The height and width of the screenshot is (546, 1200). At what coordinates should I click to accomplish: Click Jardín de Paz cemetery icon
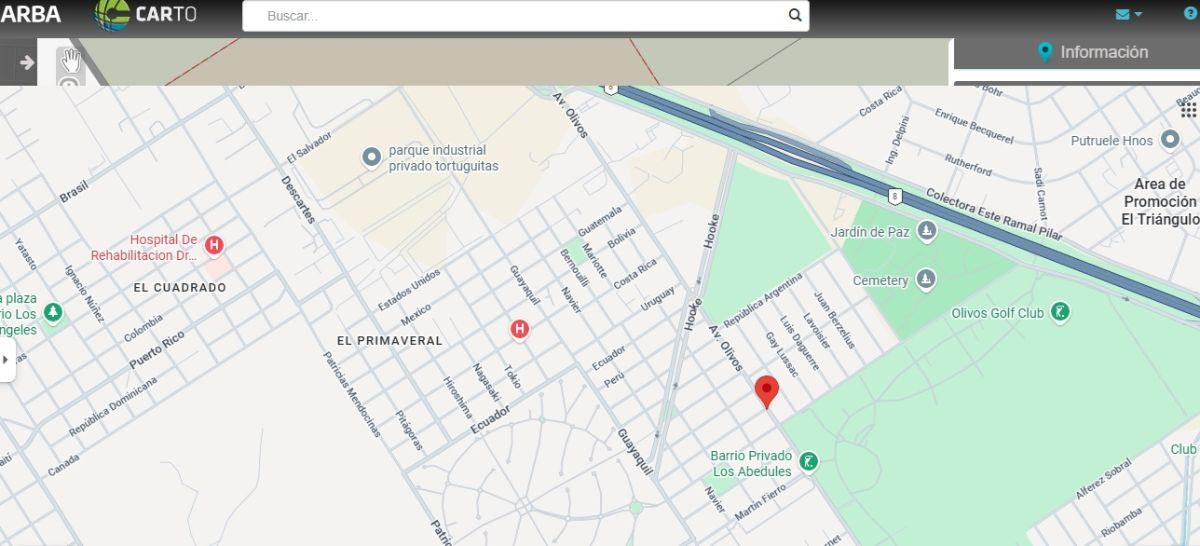[x=927, y=232]
